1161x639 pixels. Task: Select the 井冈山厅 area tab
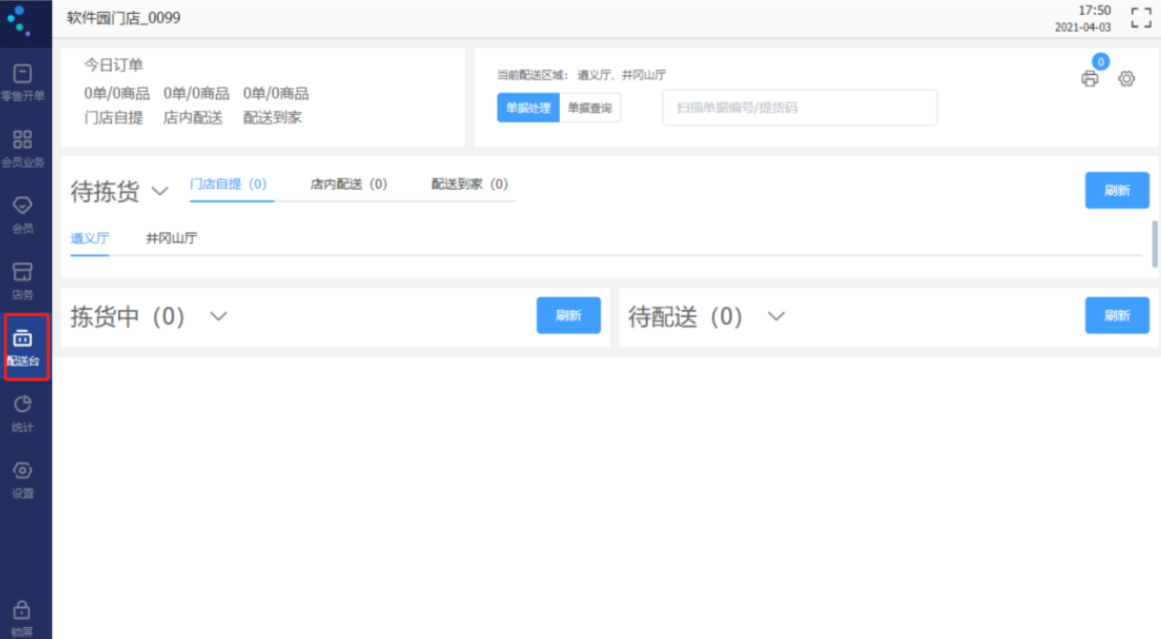click(171, 238)
